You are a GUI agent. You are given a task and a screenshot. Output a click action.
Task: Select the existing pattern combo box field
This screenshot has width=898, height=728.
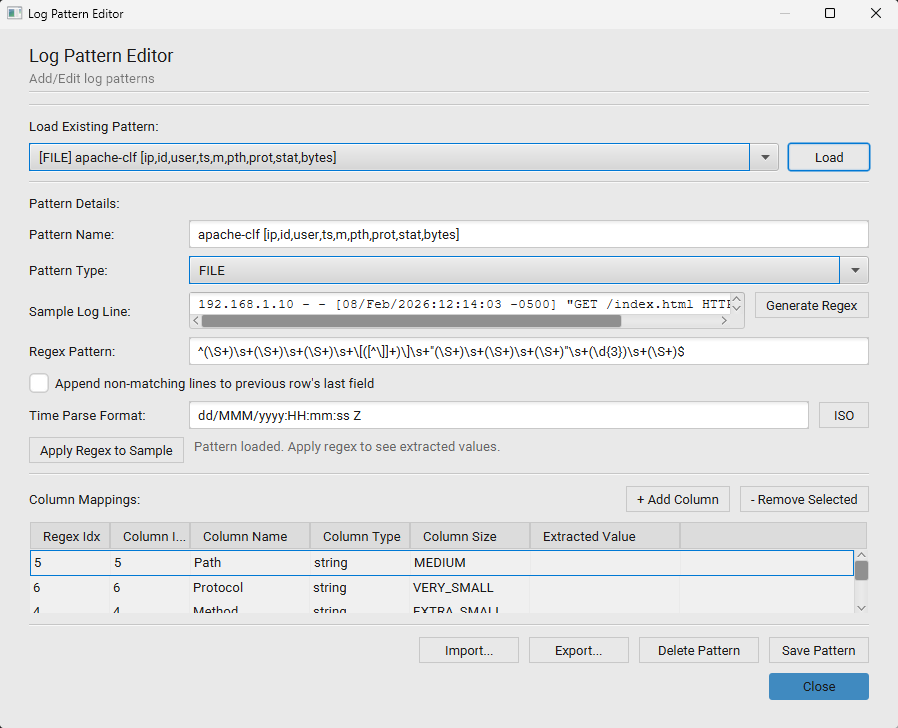389,157
